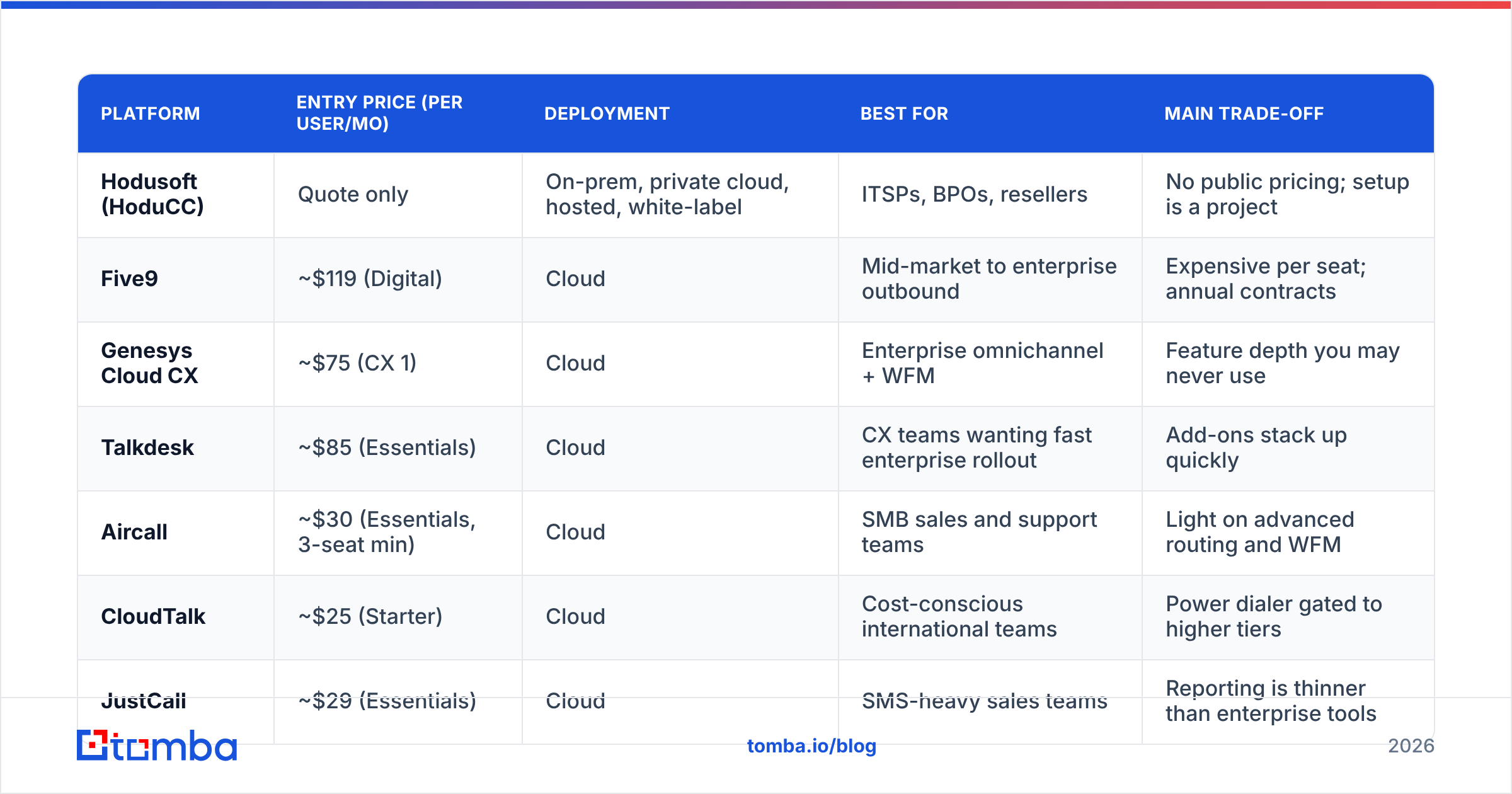
Task: Click the '~$25 (Starter)' price cell
Action: click(398, 618)
